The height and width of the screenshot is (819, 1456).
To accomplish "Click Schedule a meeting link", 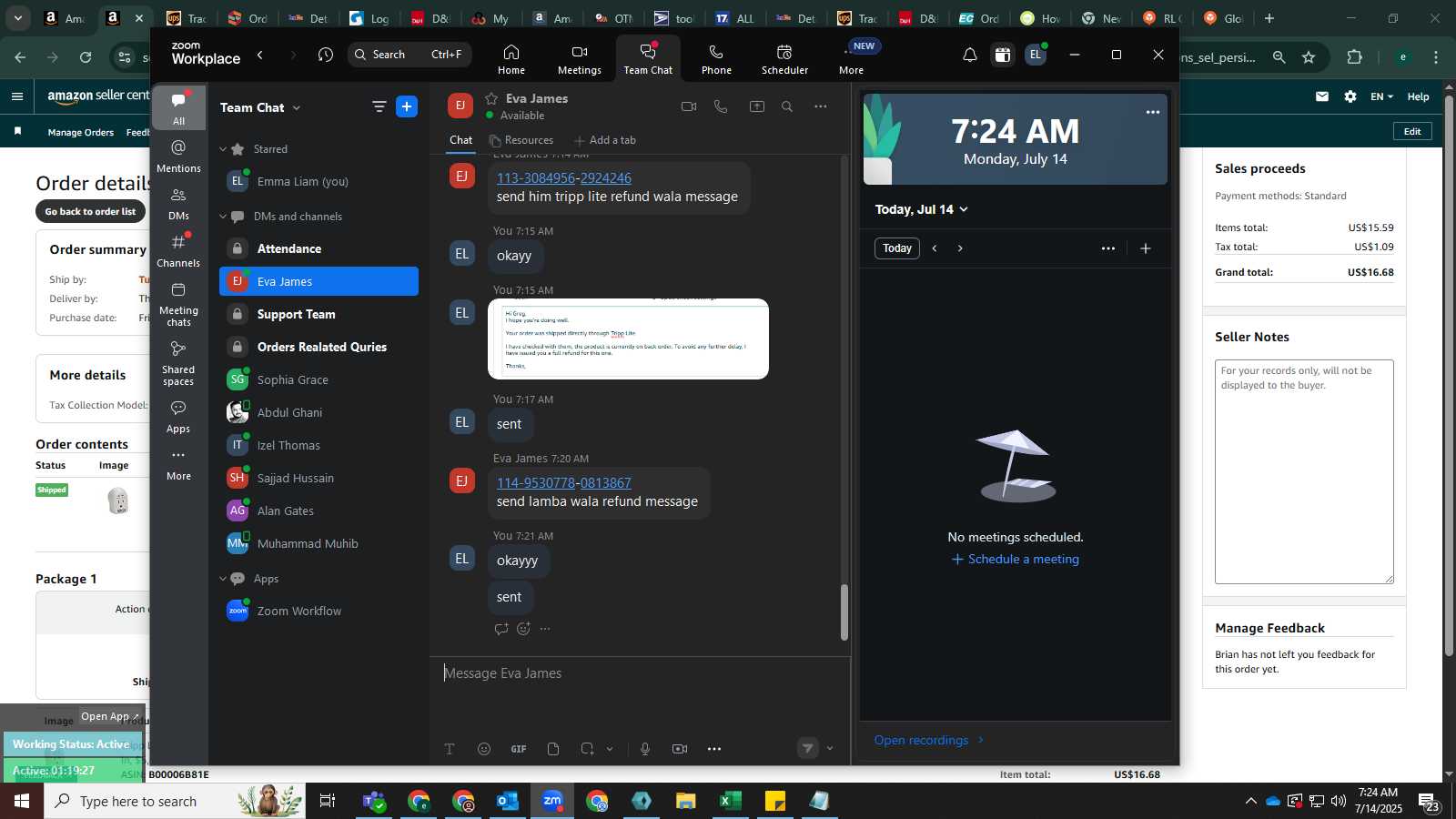I will pyautogui.click(x=1015, y=560).
